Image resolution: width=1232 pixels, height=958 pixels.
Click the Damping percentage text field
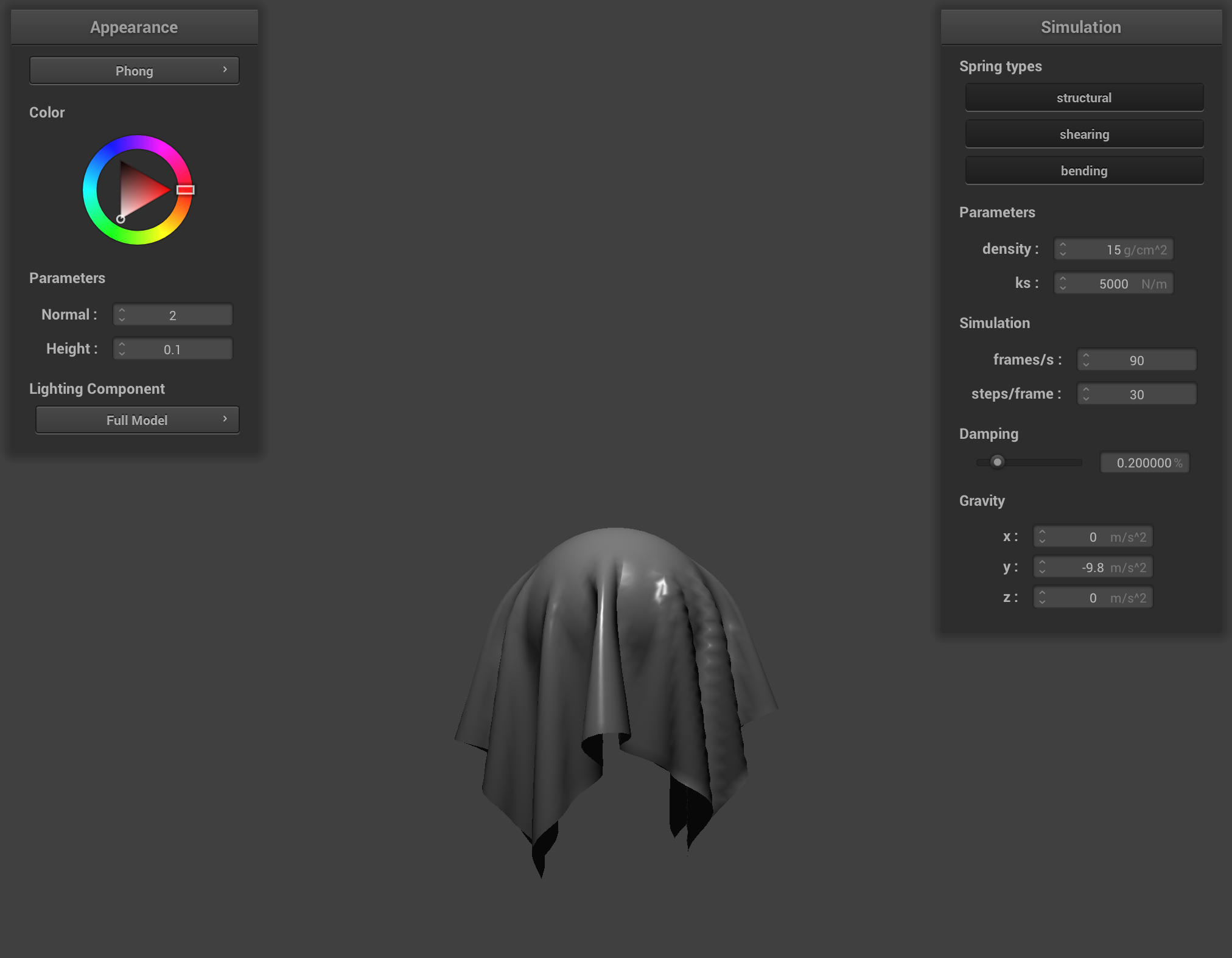coord(1144,463)
